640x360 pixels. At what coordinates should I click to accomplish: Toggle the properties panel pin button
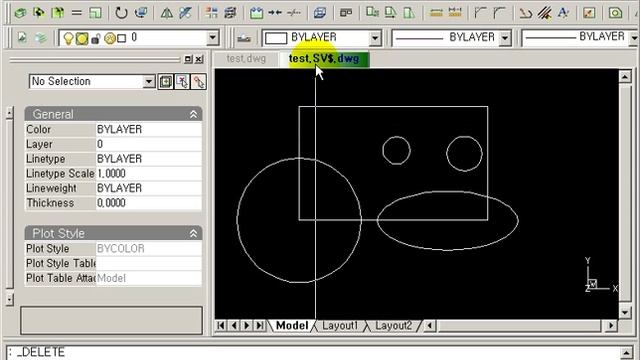tap(188, 59)
